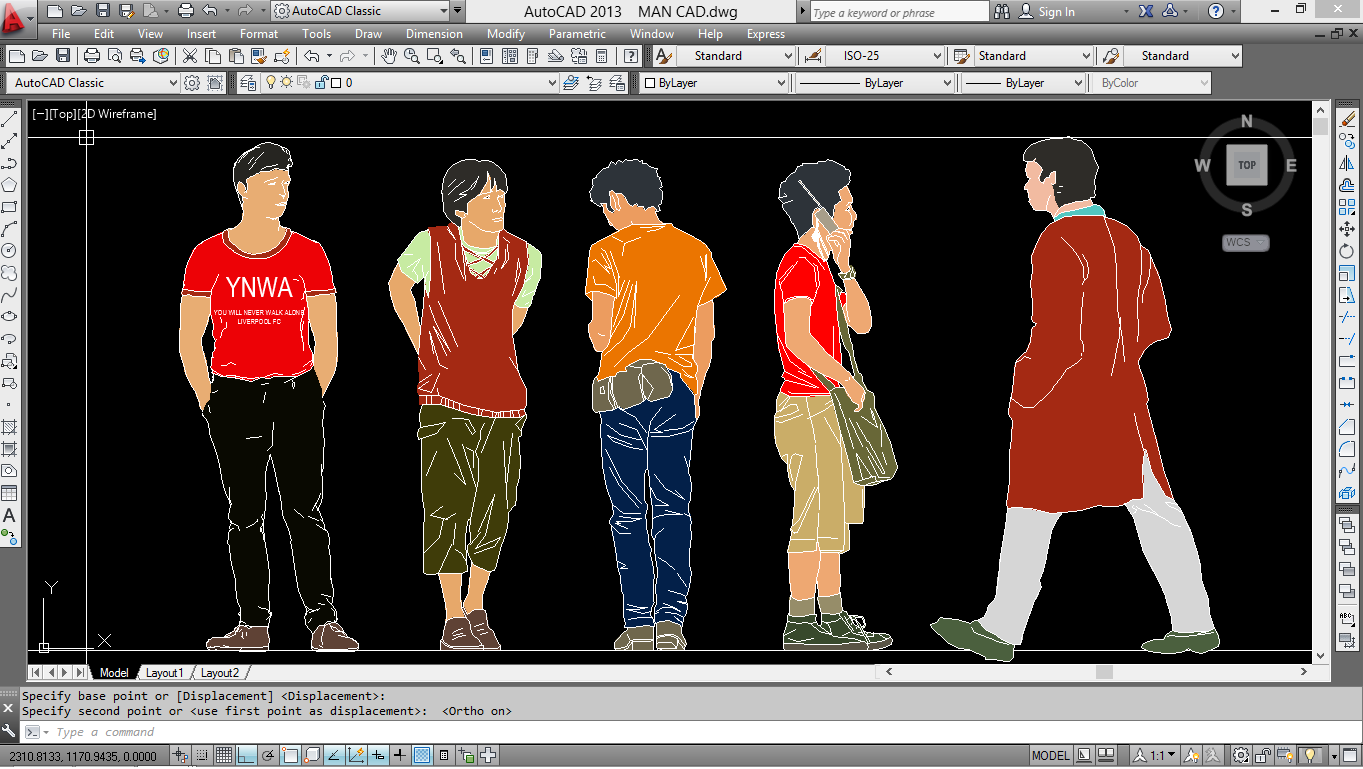Image resolution: width=1363 pixels, height=769 pixels.
Task: Click the ViewCube TOP face
Action: [1246, 165]
